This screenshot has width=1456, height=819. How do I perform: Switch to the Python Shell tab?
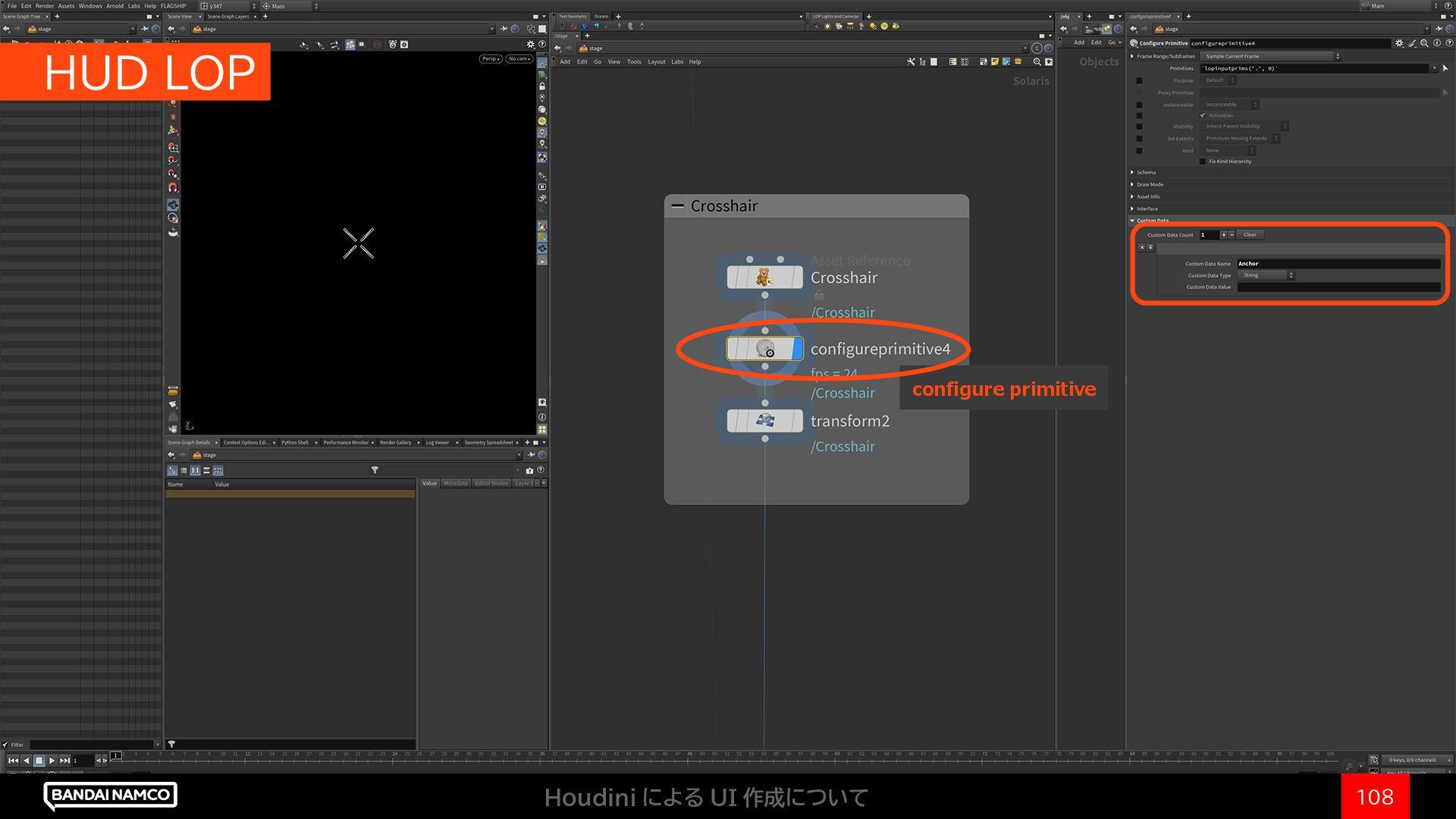click(x=294, y=442)
